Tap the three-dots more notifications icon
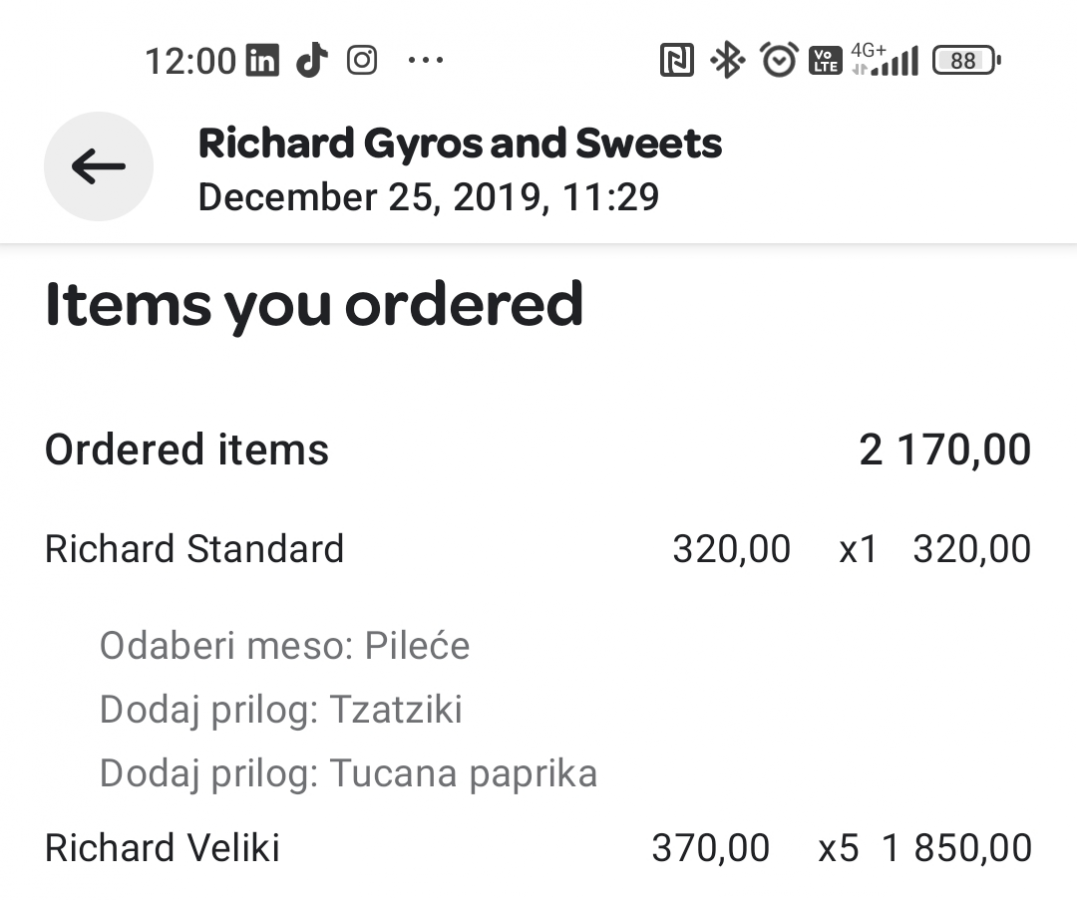This screenshot has width=1077, height=900. pyautogui.click(x=425, y=61)
